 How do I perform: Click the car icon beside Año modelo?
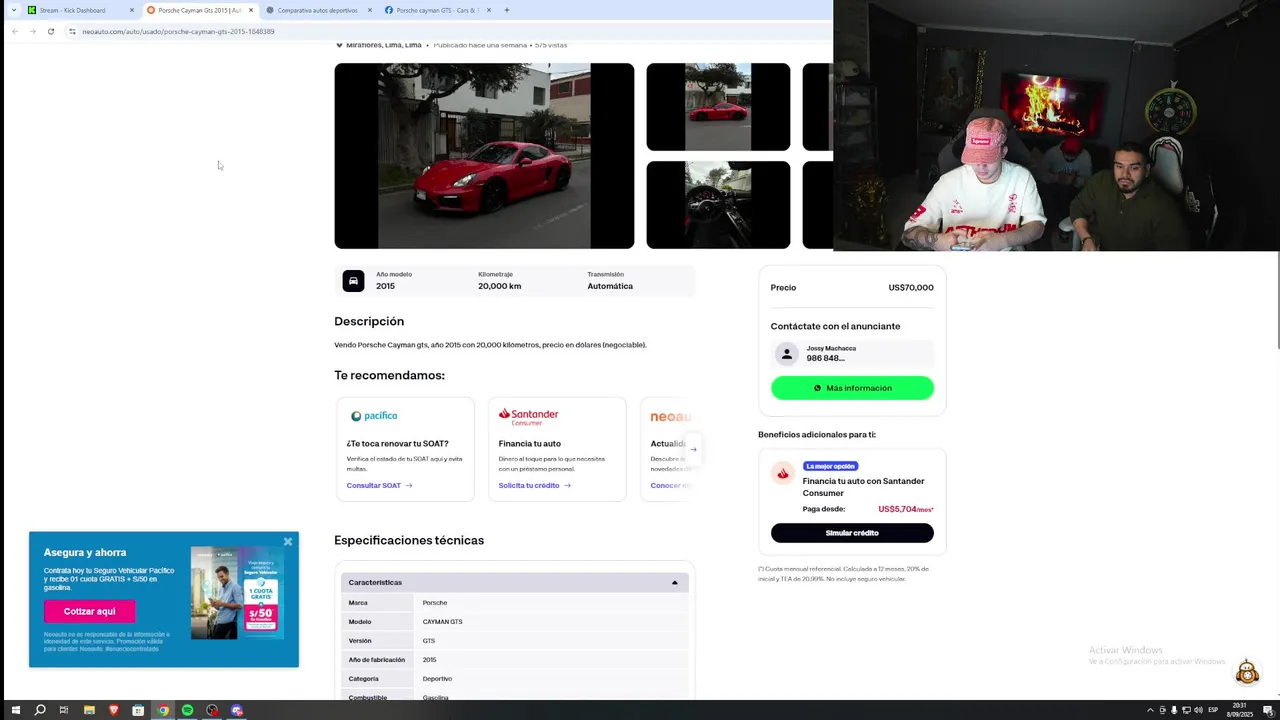tap(353, 281)
